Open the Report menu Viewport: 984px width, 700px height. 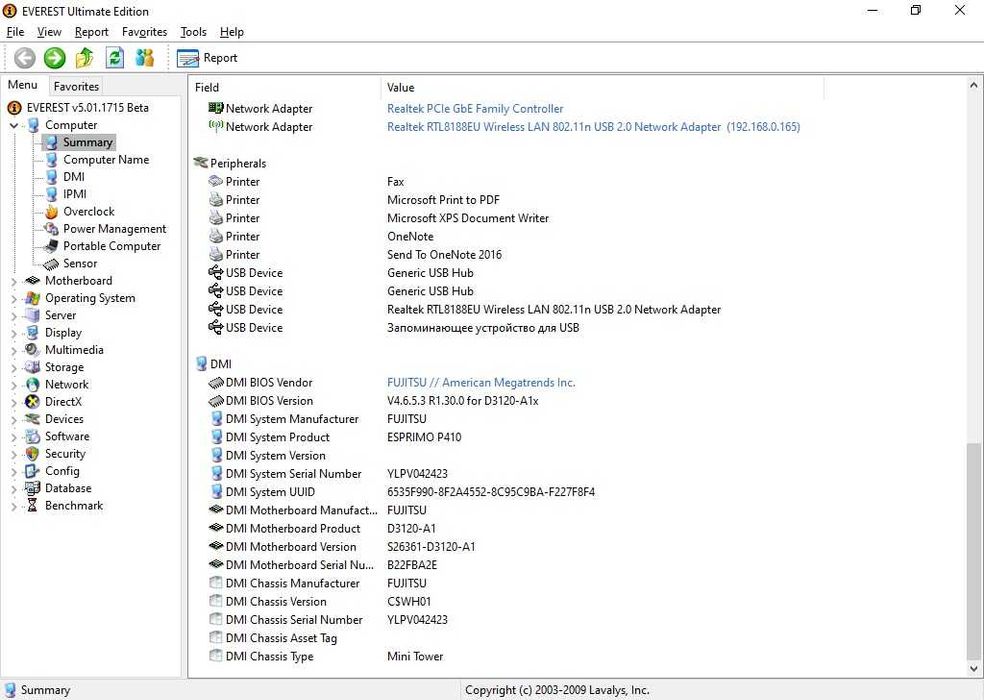click(x=92, y=32)
